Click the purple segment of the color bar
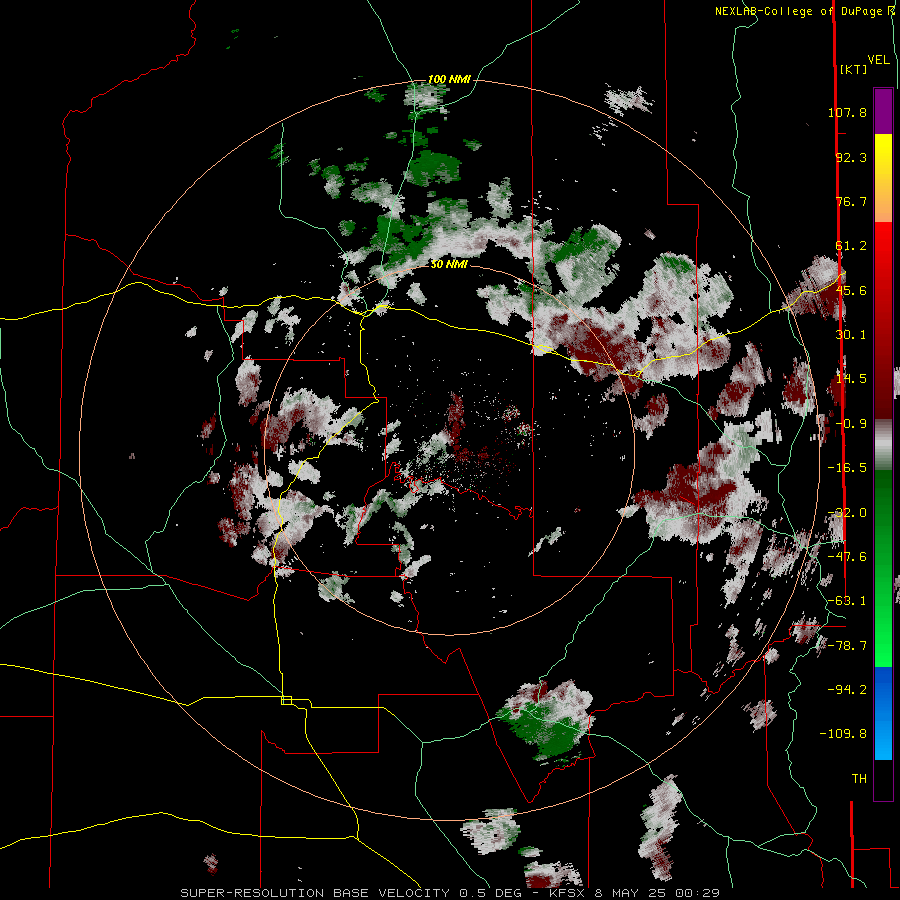Screen dimensions: 900x900 883,112
